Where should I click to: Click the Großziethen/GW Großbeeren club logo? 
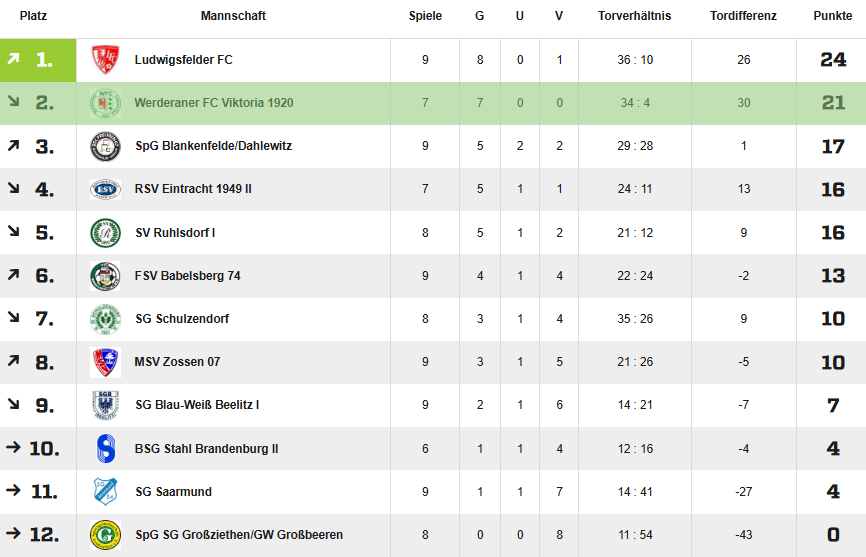[x=105, y=535]
